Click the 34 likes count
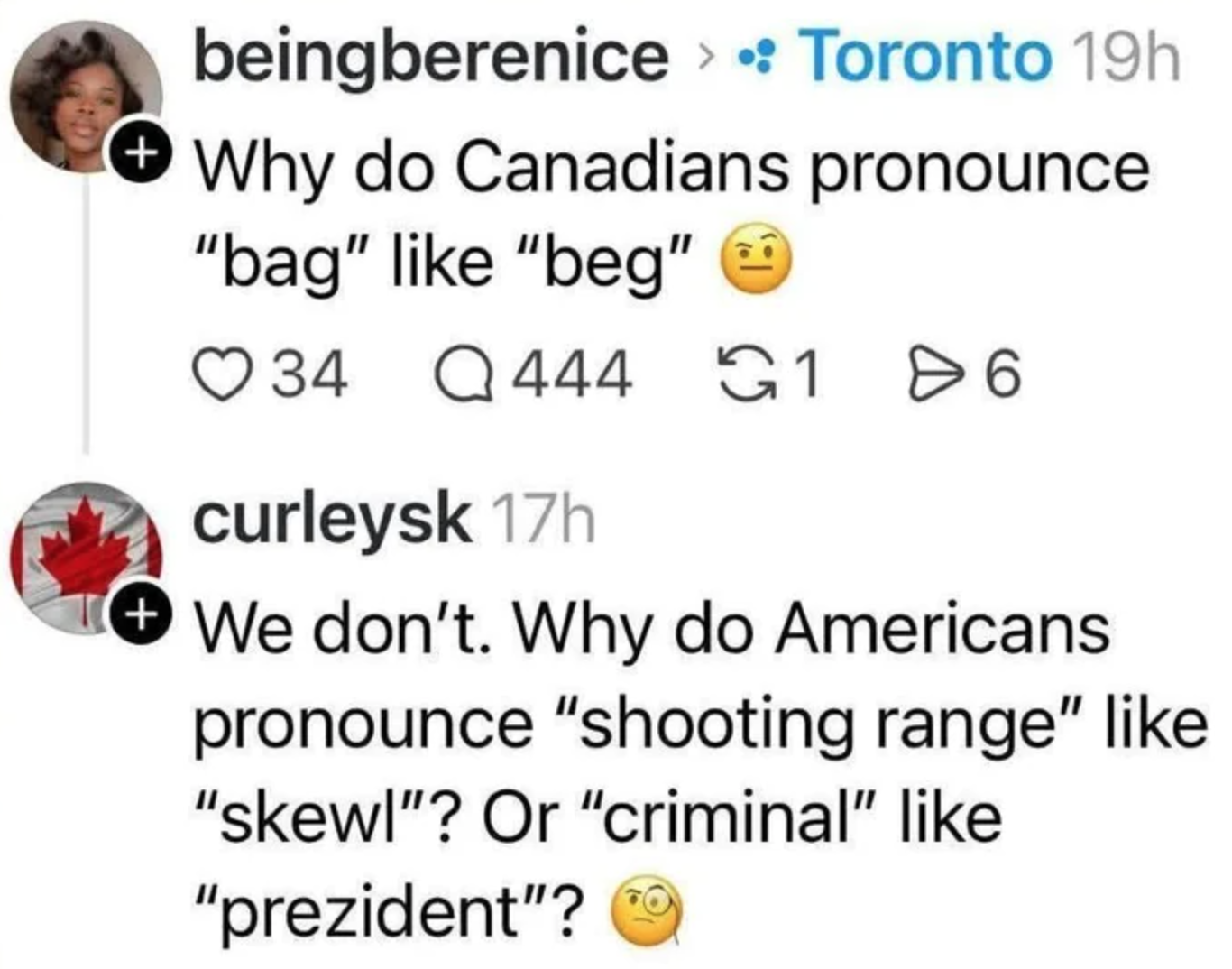The image size is (1232, 969). pos(310,375)
